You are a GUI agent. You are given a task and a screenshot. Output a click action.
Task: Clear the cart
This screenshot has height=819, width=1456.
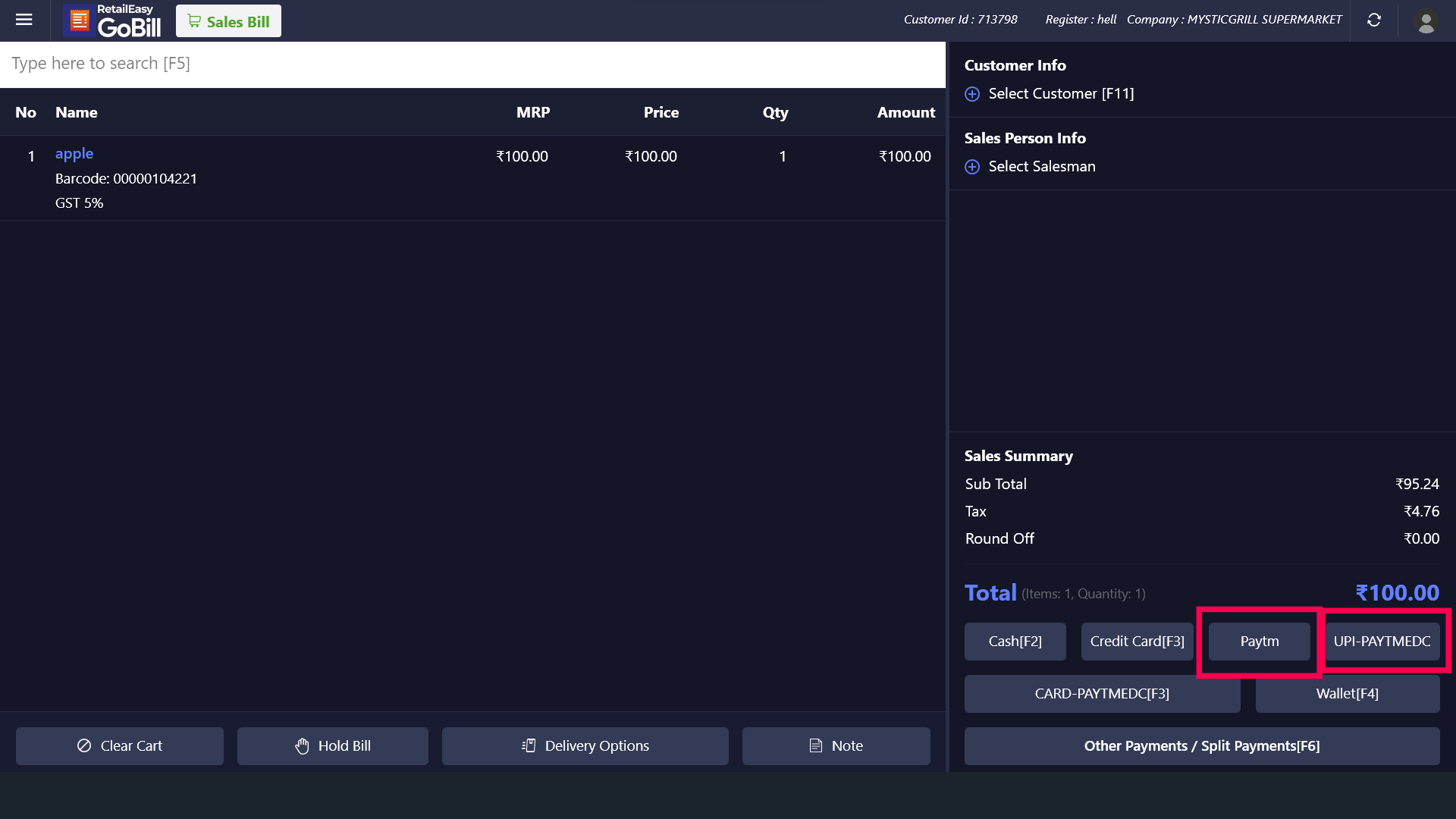click(120, 746)
